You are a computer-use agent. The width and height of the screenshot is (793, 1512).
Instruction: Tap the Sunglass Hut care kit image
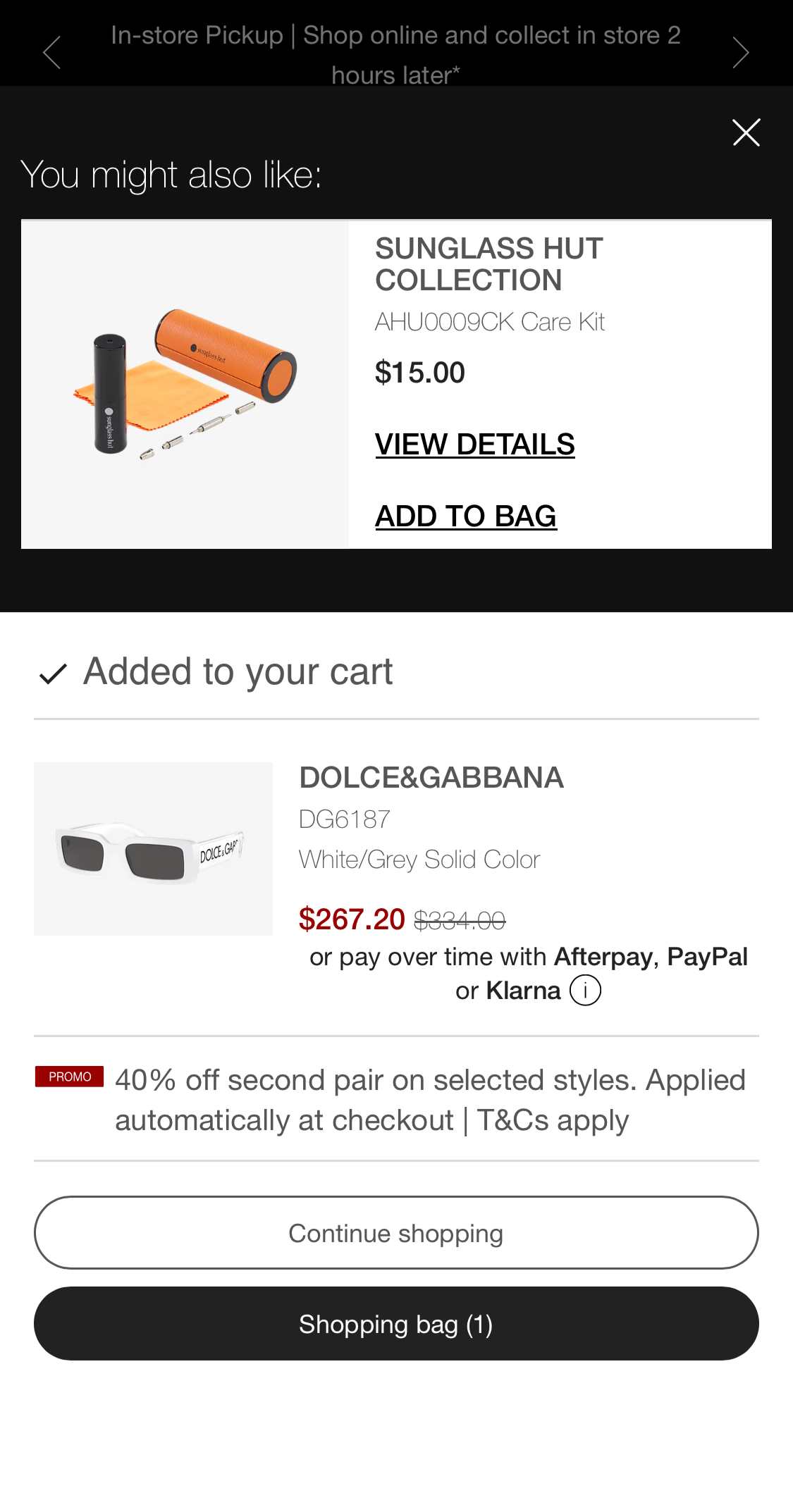[x=185, y=385]
